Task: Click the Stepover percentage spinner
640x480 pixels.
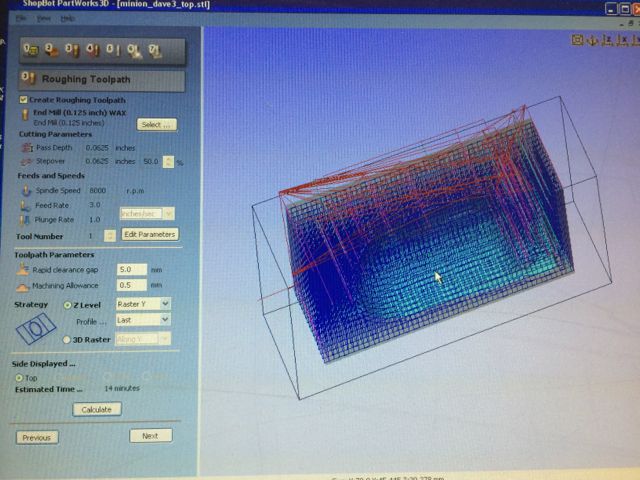Action: point(168,162)
